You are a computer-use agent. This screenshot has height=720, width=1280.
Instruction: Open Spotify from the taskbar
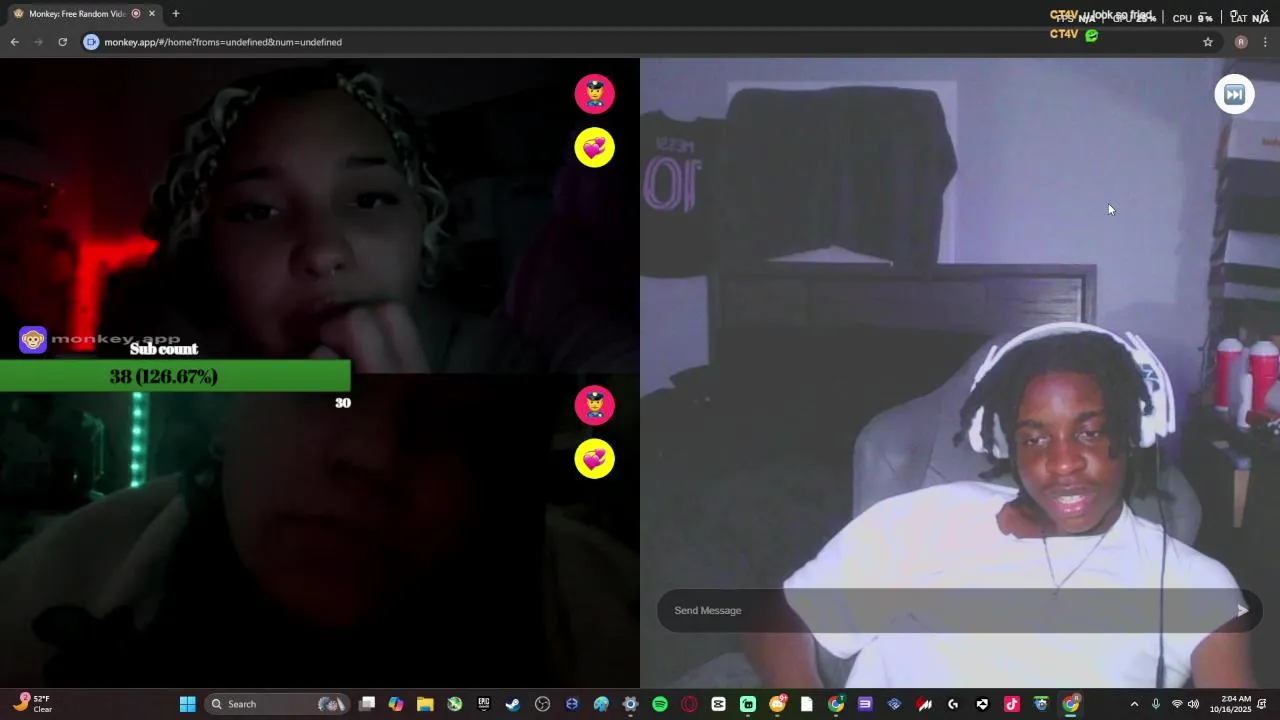[660, 704]
